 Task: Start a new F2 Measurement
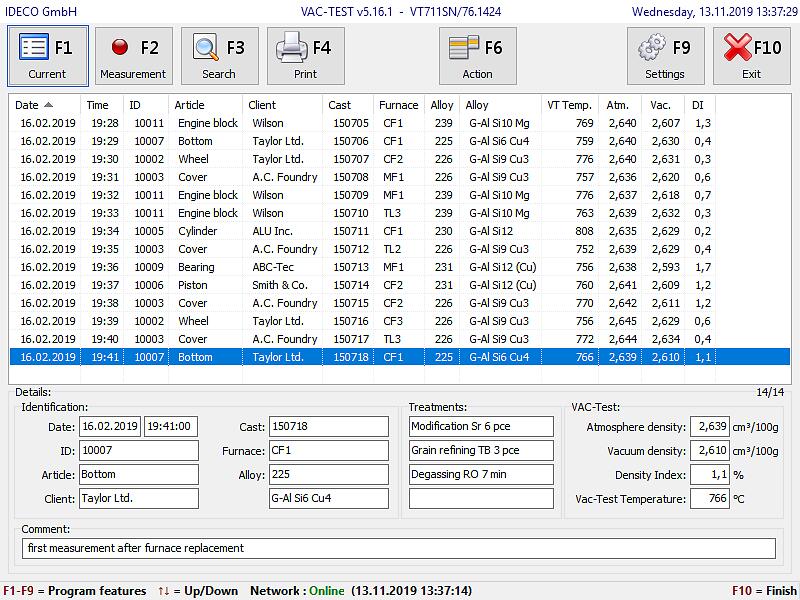[x=134, y=56]
